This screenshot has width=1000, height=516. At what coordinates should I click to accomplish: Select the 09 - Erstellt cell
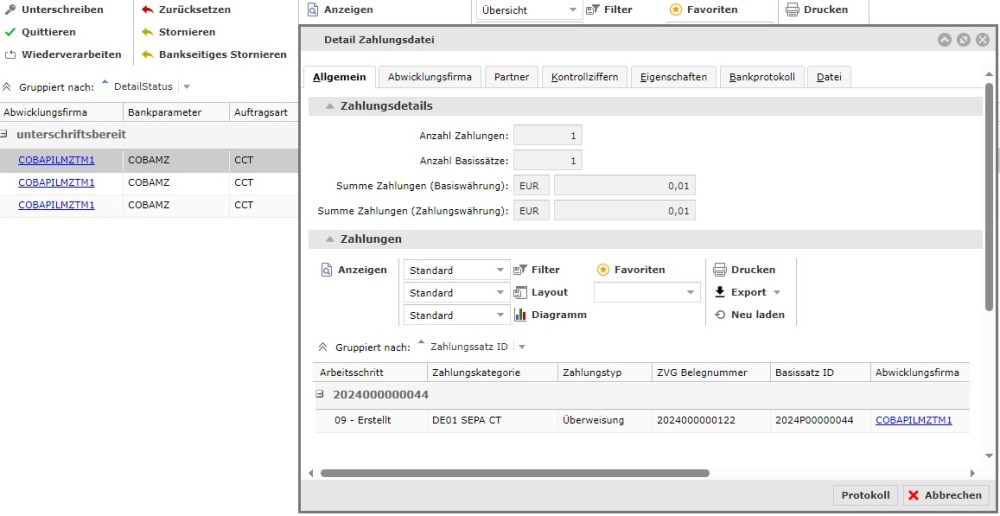[370, 420]
